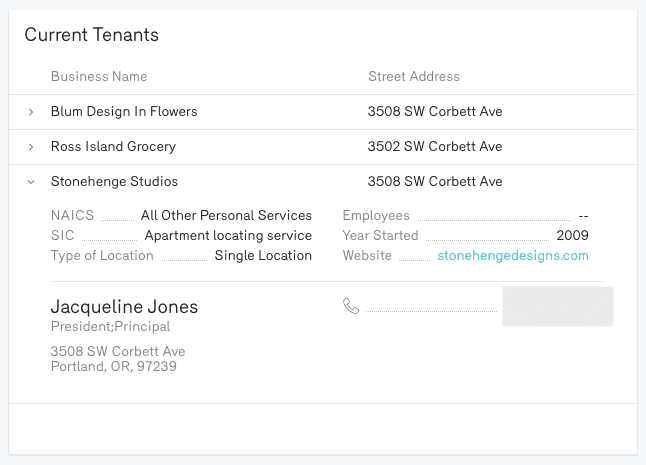Click the Apartment locating service SIC value

click(x=228, y=236)
